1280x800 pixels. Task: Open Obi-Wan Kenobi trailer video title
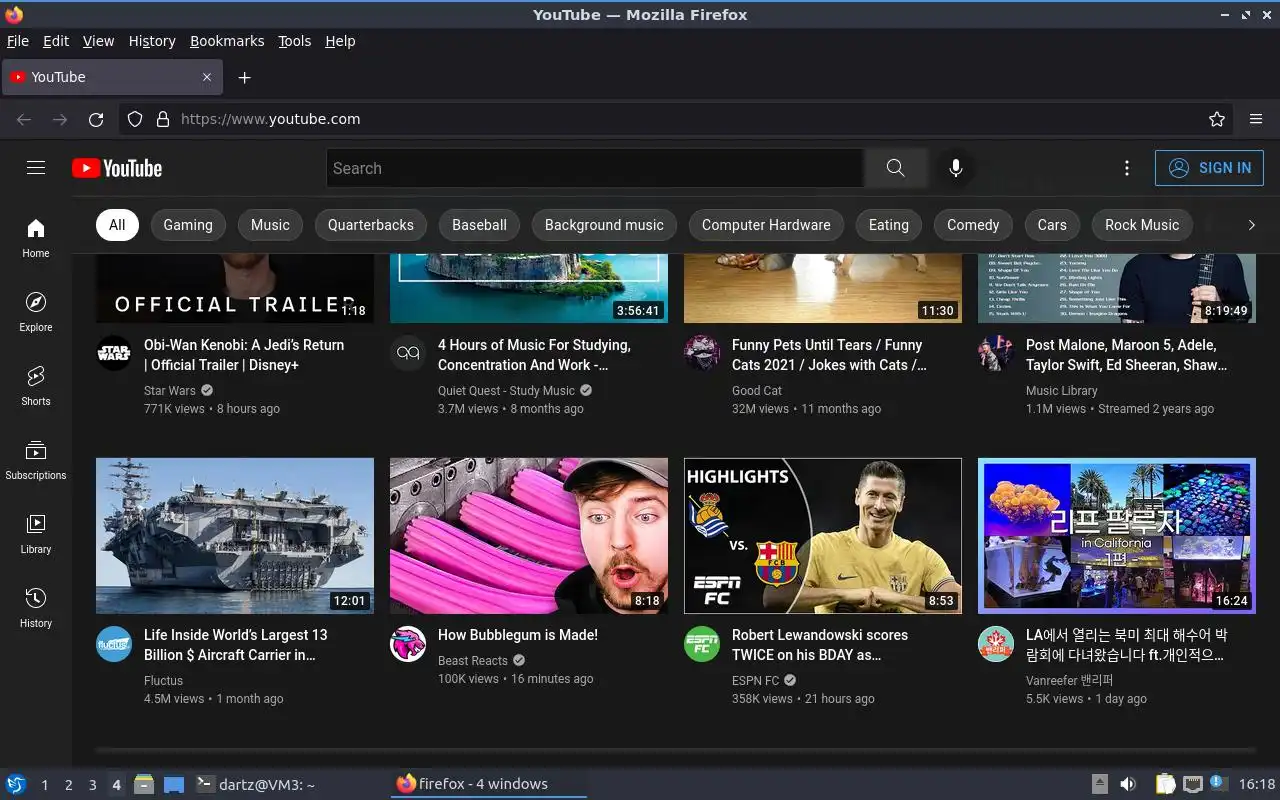(x=244, y=355)
